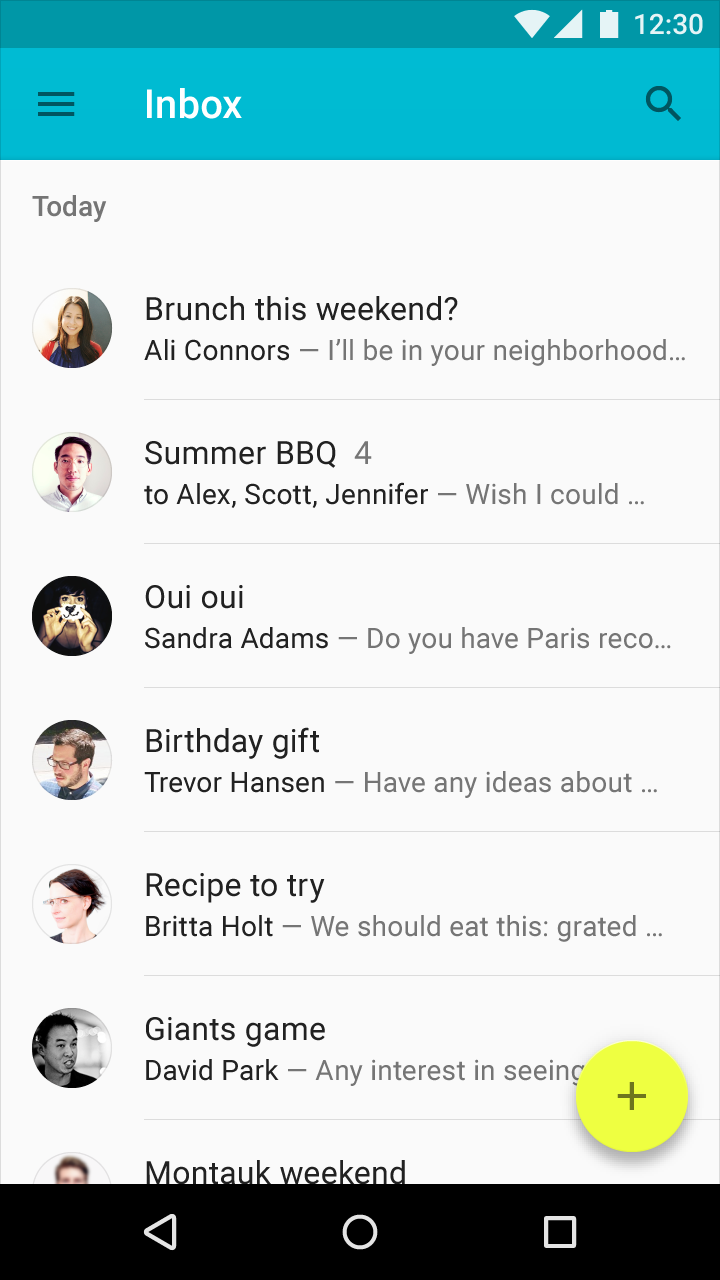
Task: Open the hamburger navigation menu
Action: point(56,104)
